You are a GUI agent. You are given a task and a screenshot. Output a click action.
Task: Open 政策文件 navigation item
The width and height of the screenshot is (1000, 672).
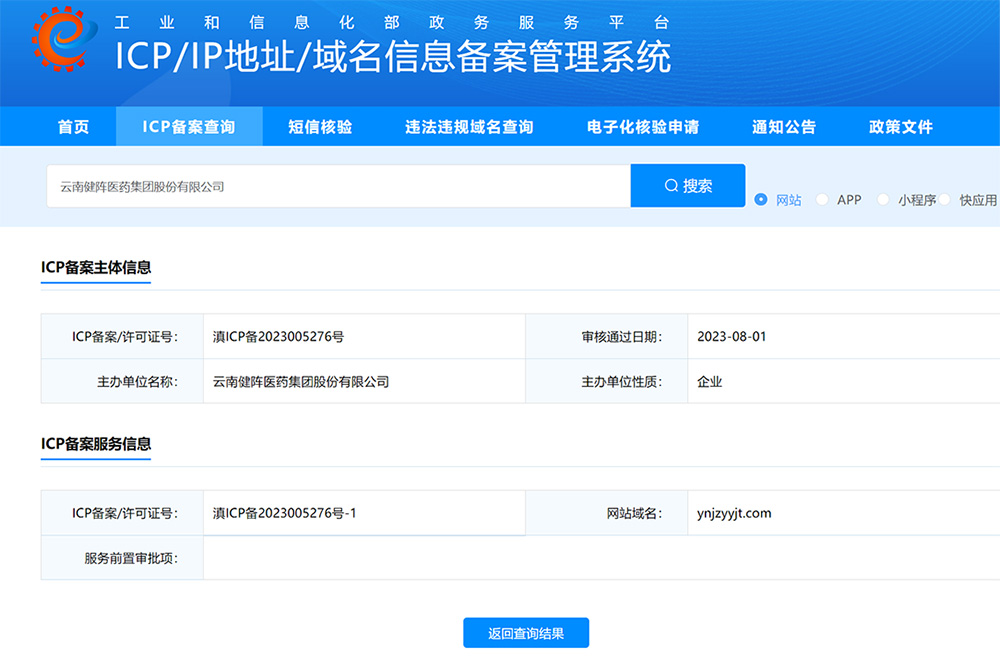(x=901, y=127)
